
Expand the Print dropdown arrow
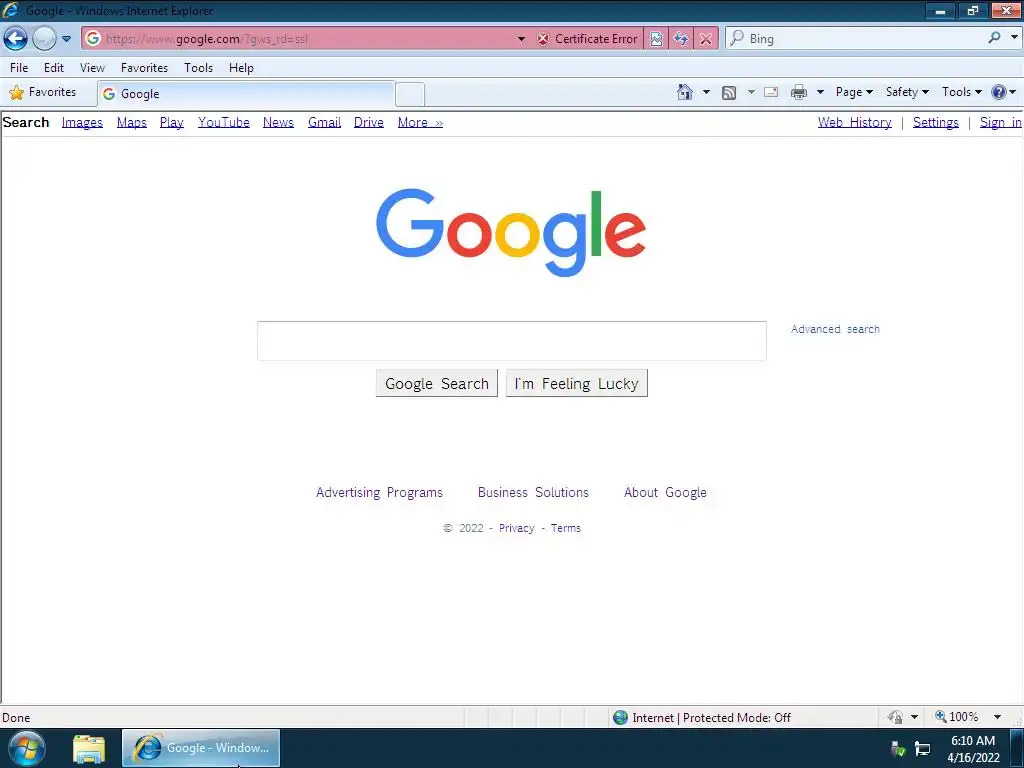click(x=820, y=93)
